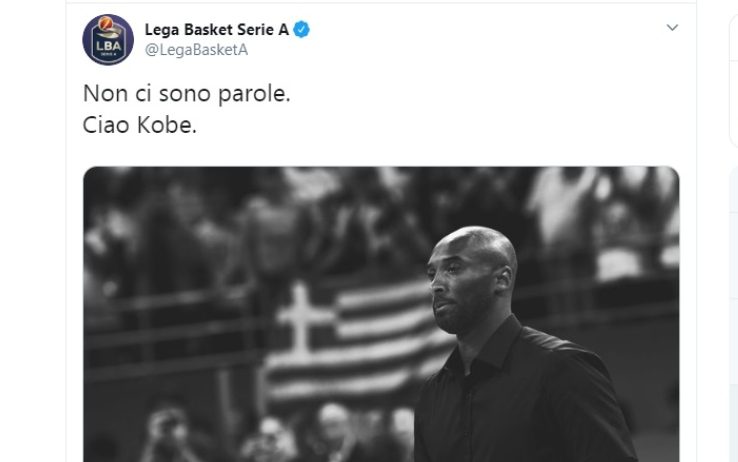This screenshot has width=738, height=462.
Task: Click the lower gray sidebar panel edge
Action: click(733, 313)
